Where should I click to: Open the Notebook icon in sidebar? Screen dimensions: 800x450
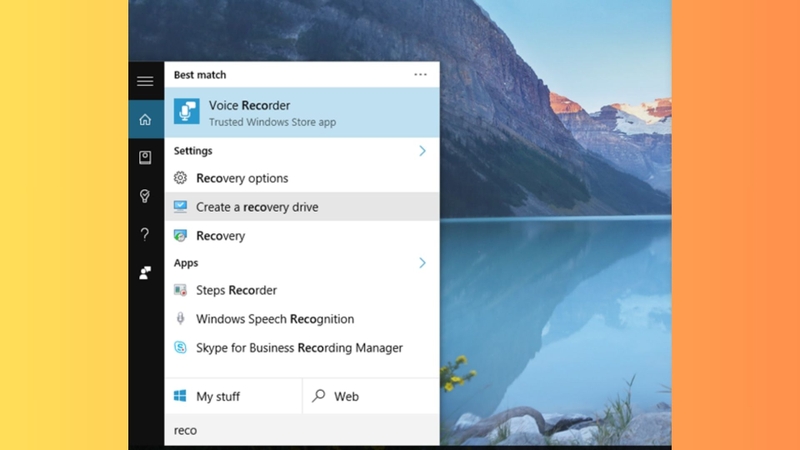click(145, 157)
